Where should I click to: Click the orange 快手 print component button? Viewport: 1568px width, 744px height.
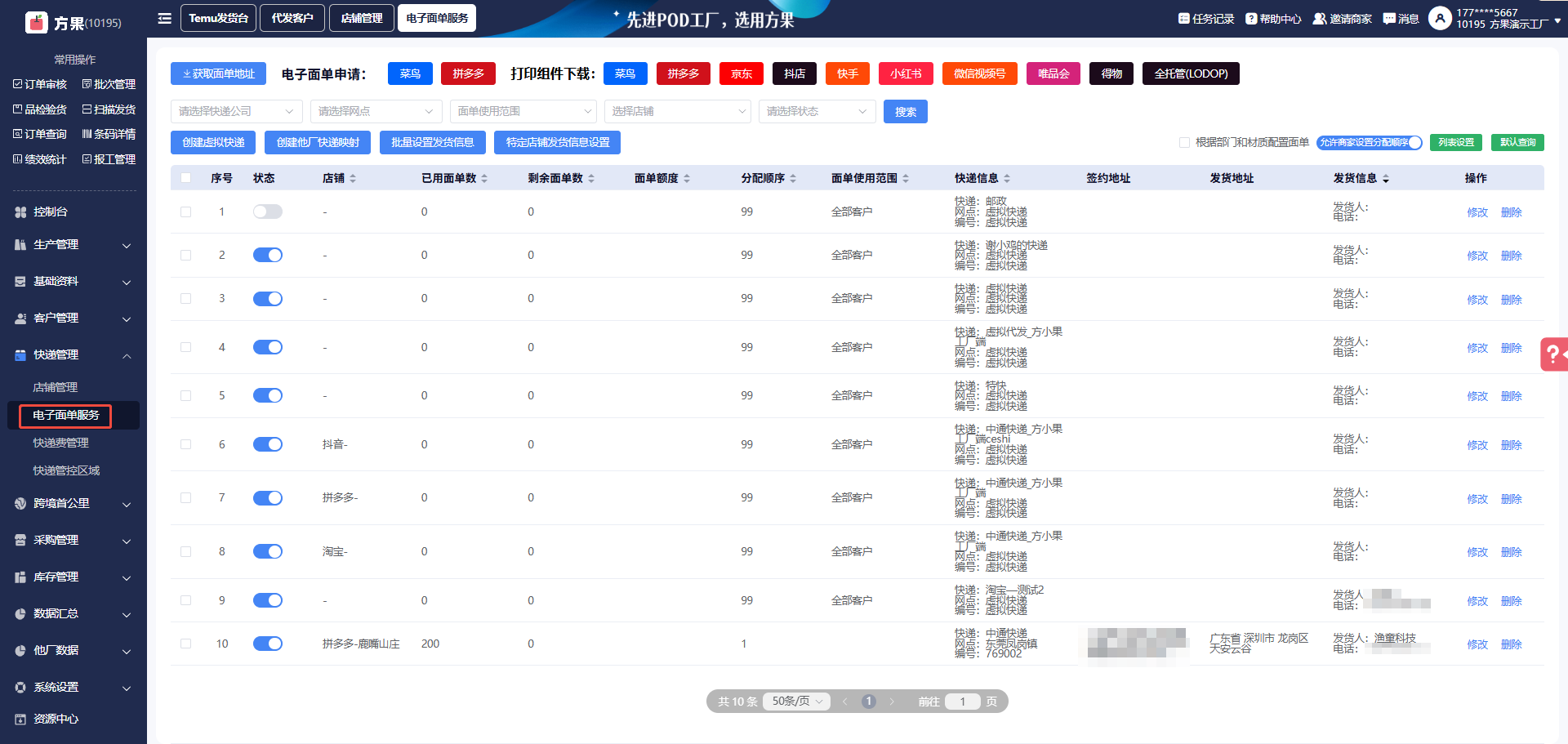tap(848, 74)
